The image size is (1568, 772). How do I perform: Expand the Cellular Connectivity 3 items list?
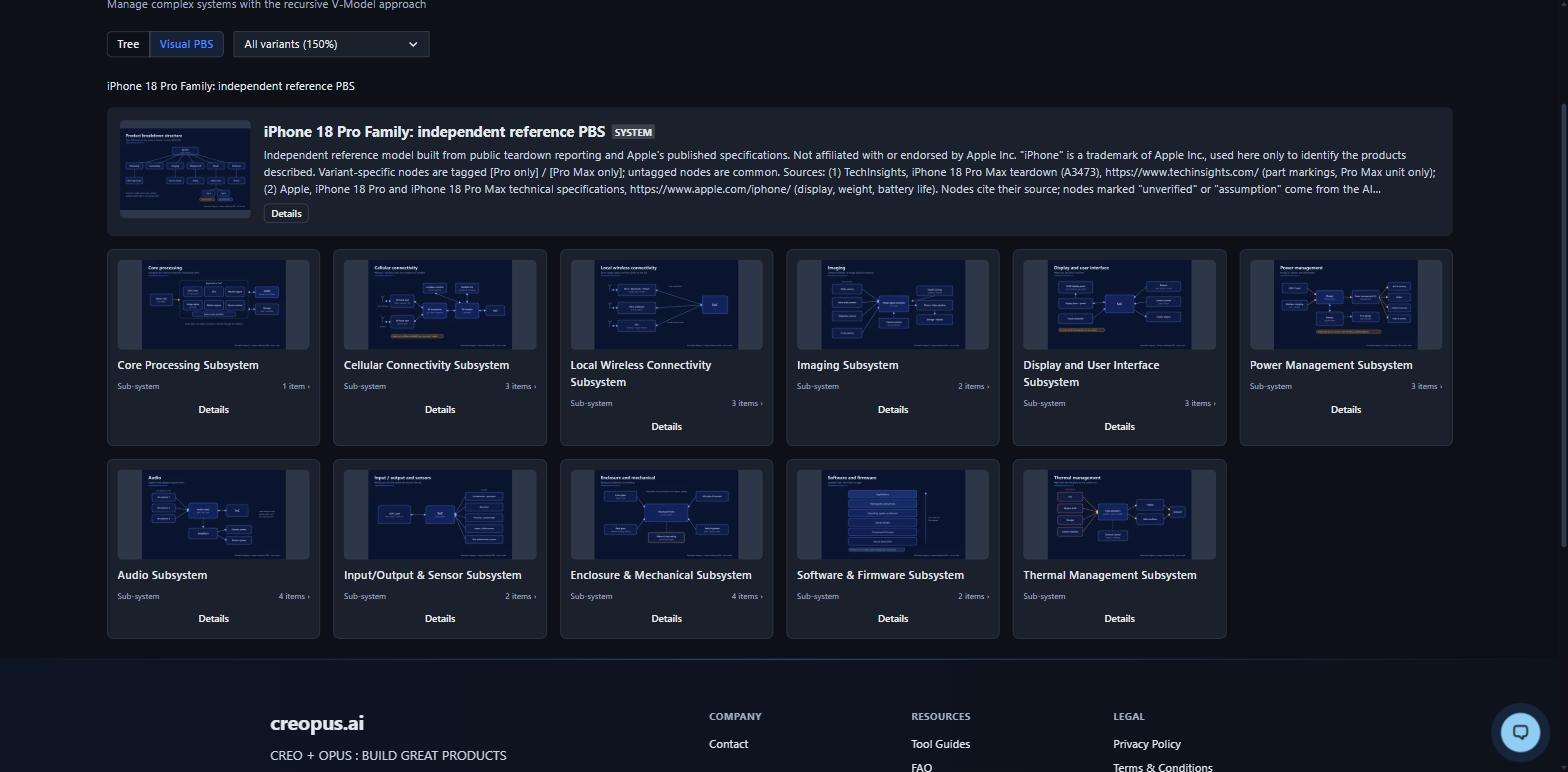520,386
